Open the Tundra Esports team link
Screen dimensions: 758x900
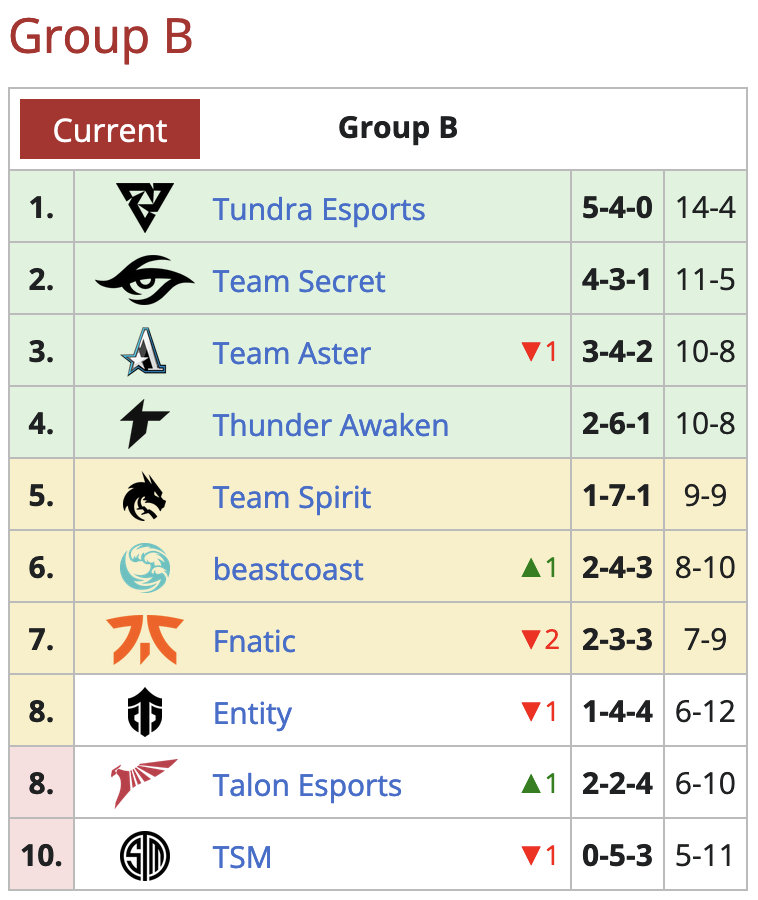tap(319, 210)
